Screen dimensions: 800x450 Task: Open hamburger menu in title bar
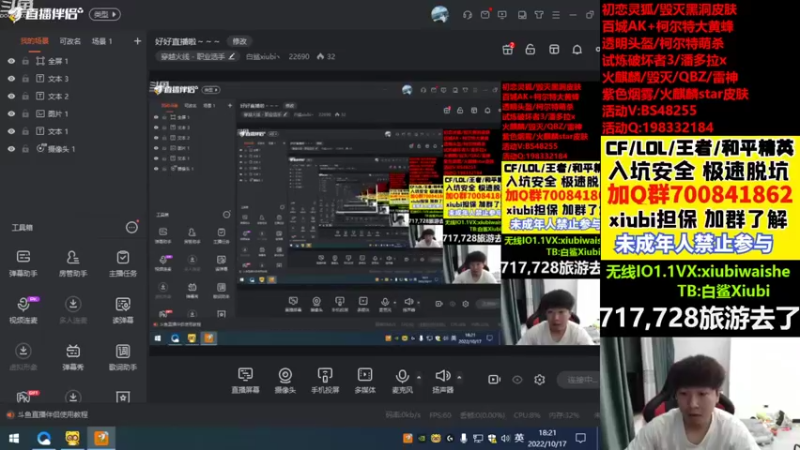[556, 15]
